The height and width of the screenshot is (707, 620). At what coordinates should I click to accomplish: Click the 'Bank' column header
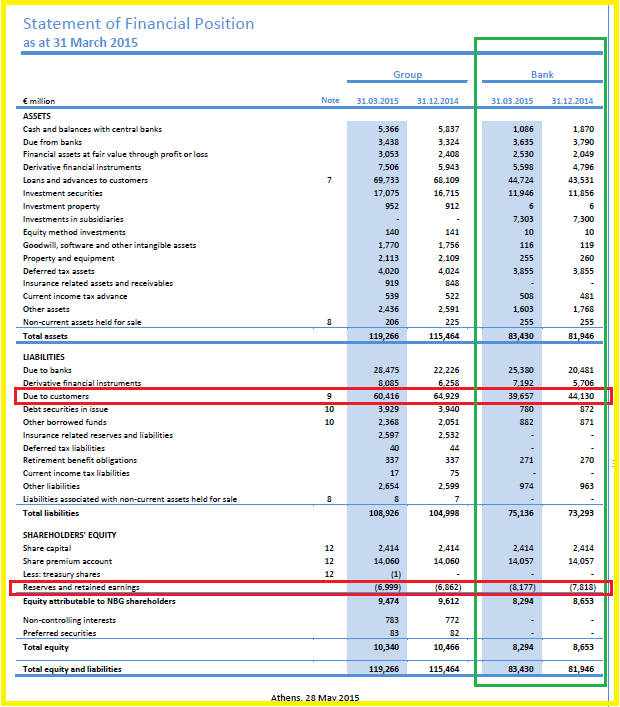click(x=542, y=75)
